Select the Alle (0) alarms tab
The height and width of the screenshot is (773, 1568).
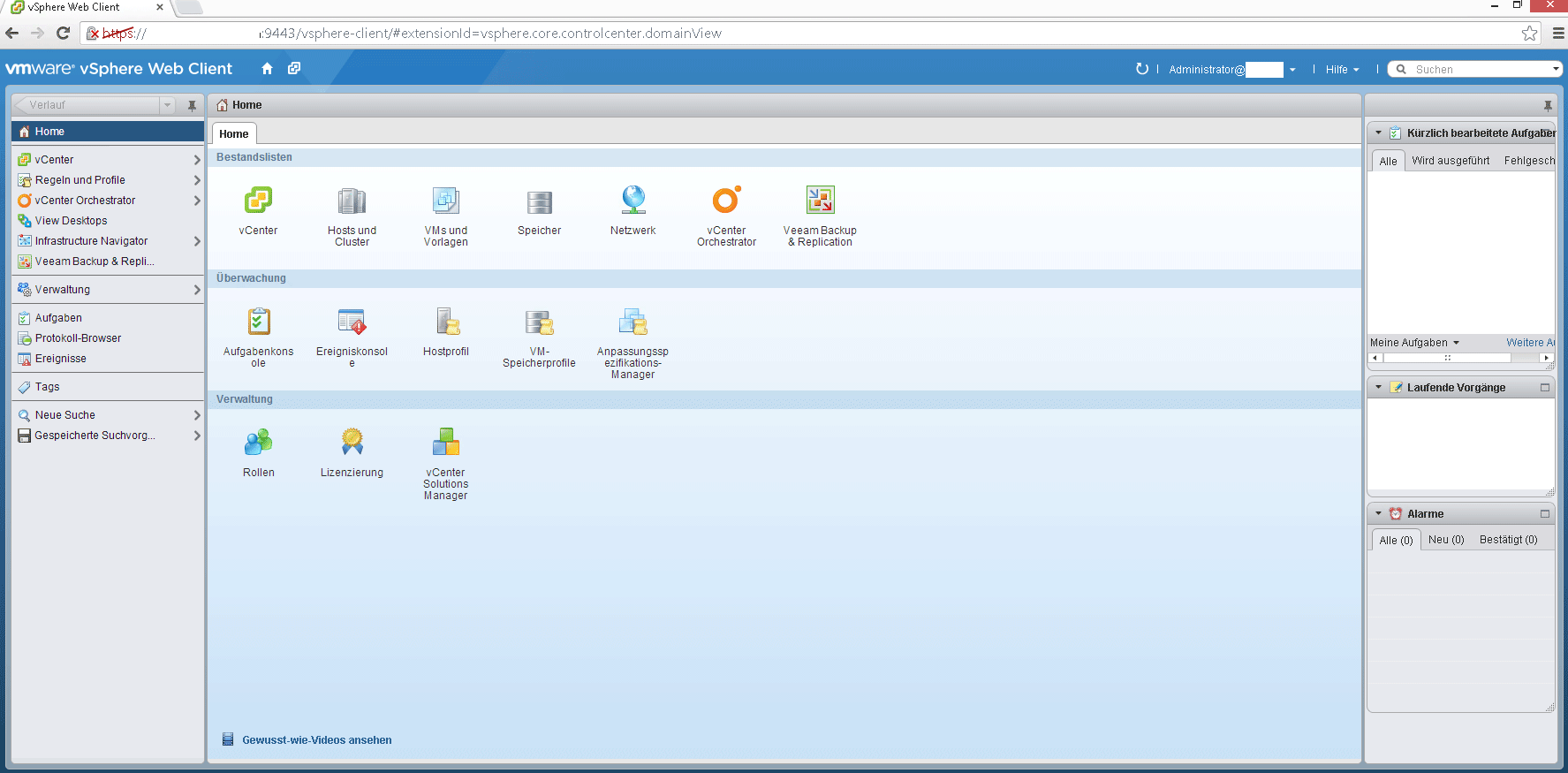click(x=1396, y=540)
